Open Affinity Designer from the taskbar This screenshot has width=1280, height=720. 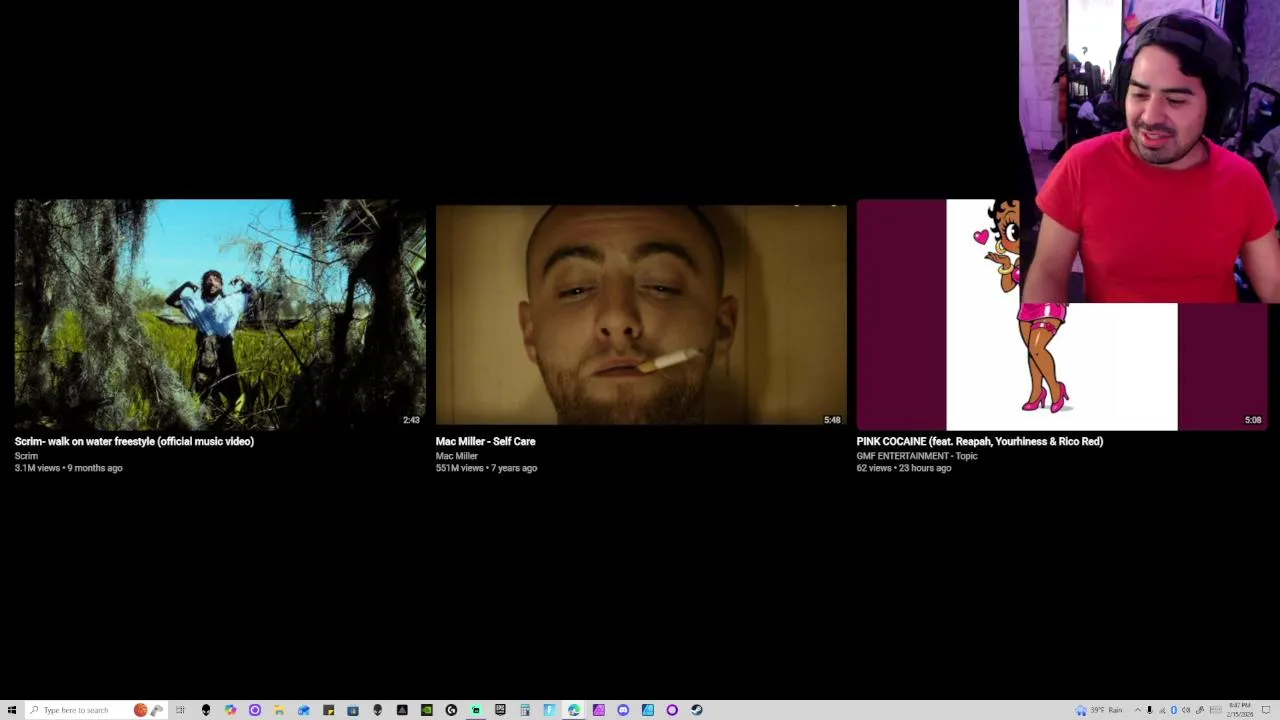coord(648,710)
